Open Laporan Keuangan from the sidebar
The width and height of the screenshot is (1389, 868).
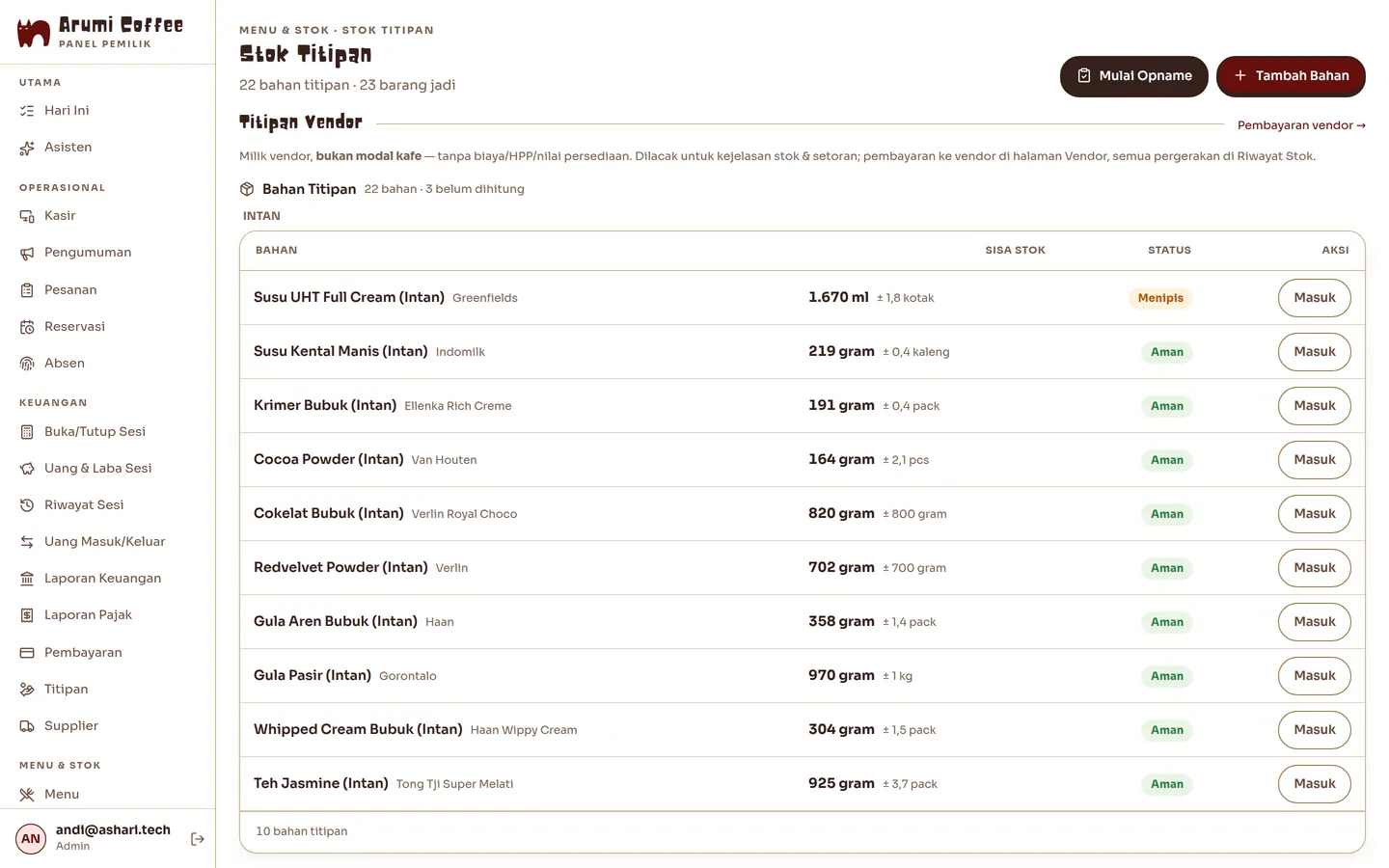coord(107,579)
